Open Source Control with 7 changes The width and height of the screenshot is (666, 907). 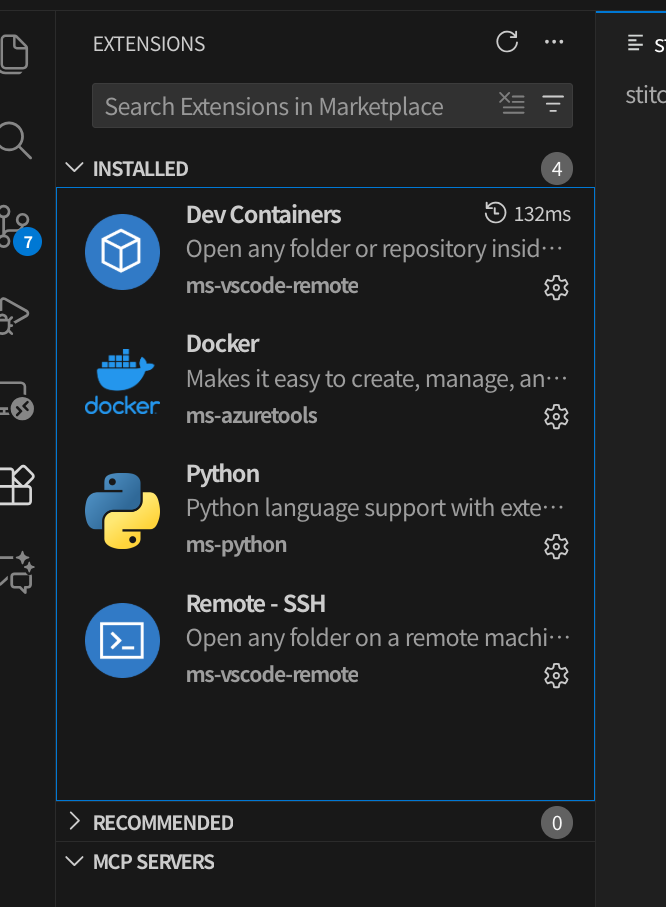point(16,226)
